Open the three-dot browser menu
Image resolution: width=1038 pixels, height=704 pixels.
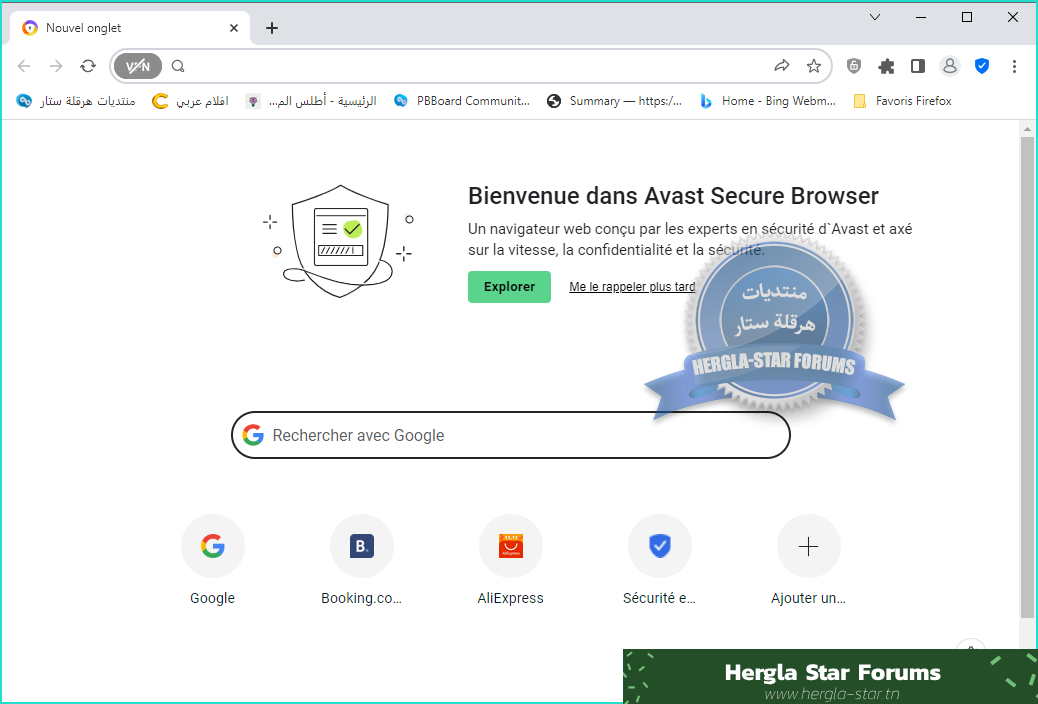[1014, 66]
